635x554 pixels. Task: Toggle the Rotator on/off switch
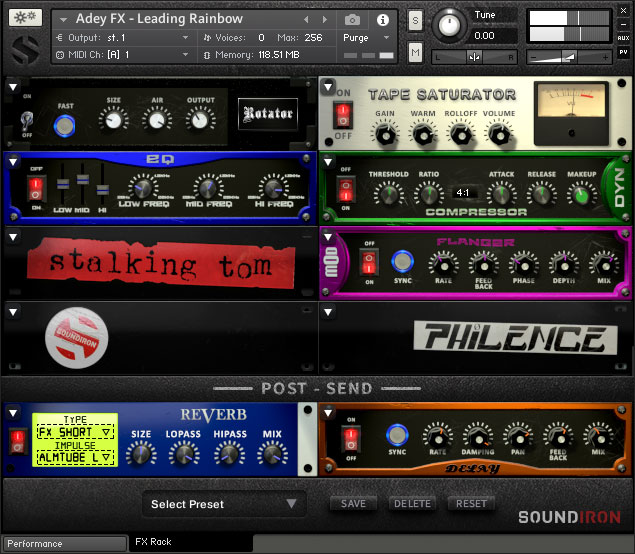click(27, 119)
